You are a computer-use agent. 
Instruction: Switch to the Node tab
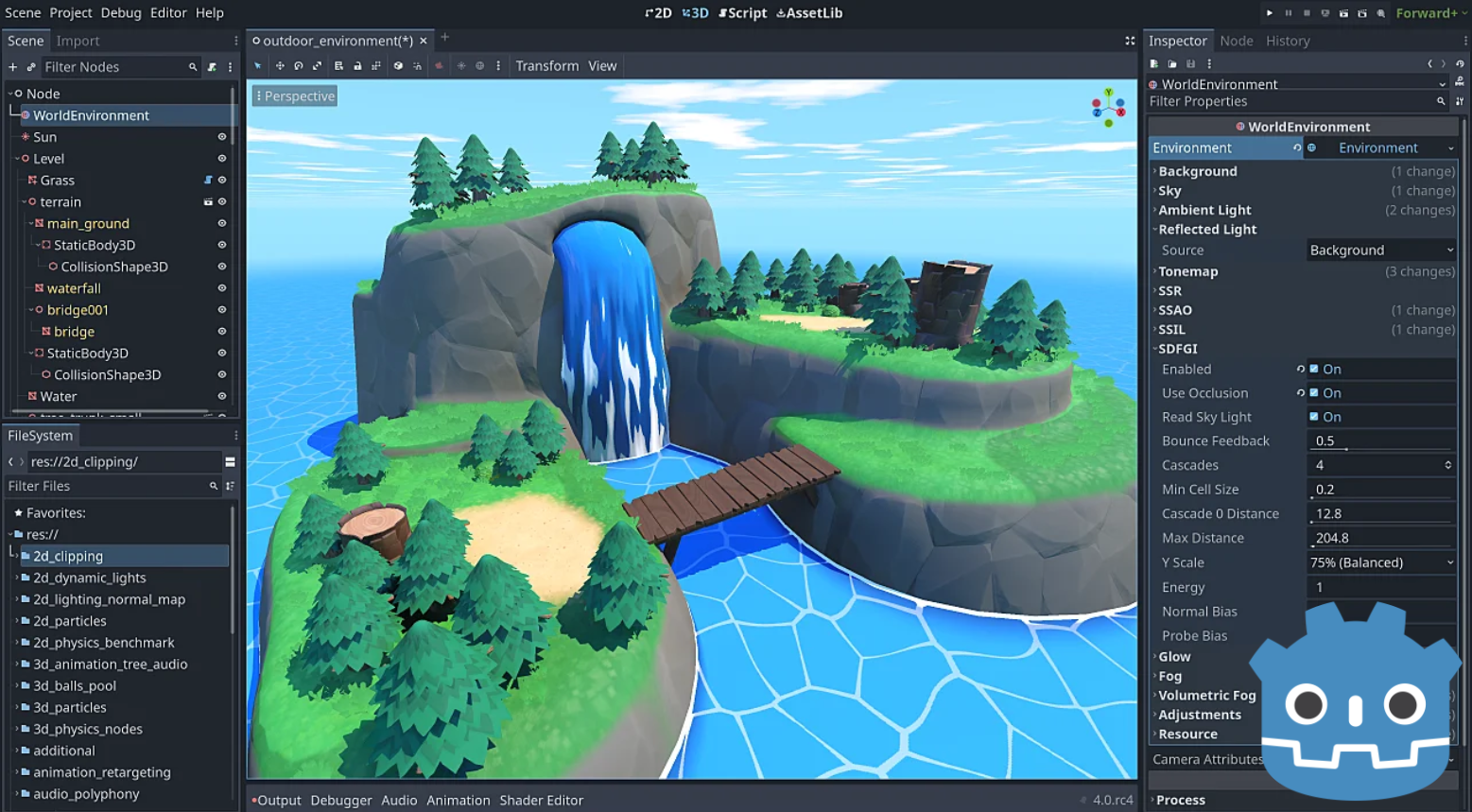1236,41
